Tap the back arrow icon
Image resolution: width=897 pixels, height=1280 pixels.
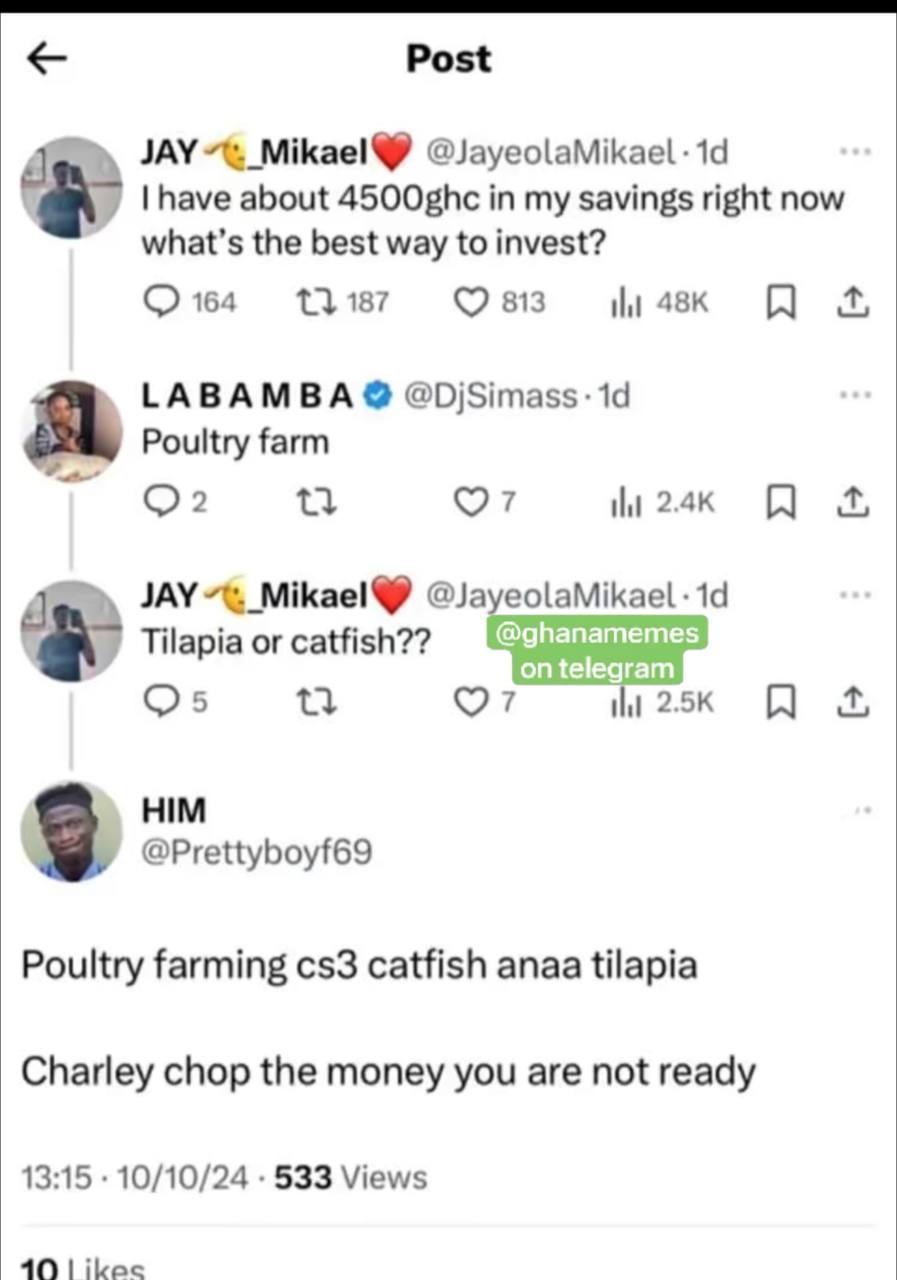[x=46, y=60]
